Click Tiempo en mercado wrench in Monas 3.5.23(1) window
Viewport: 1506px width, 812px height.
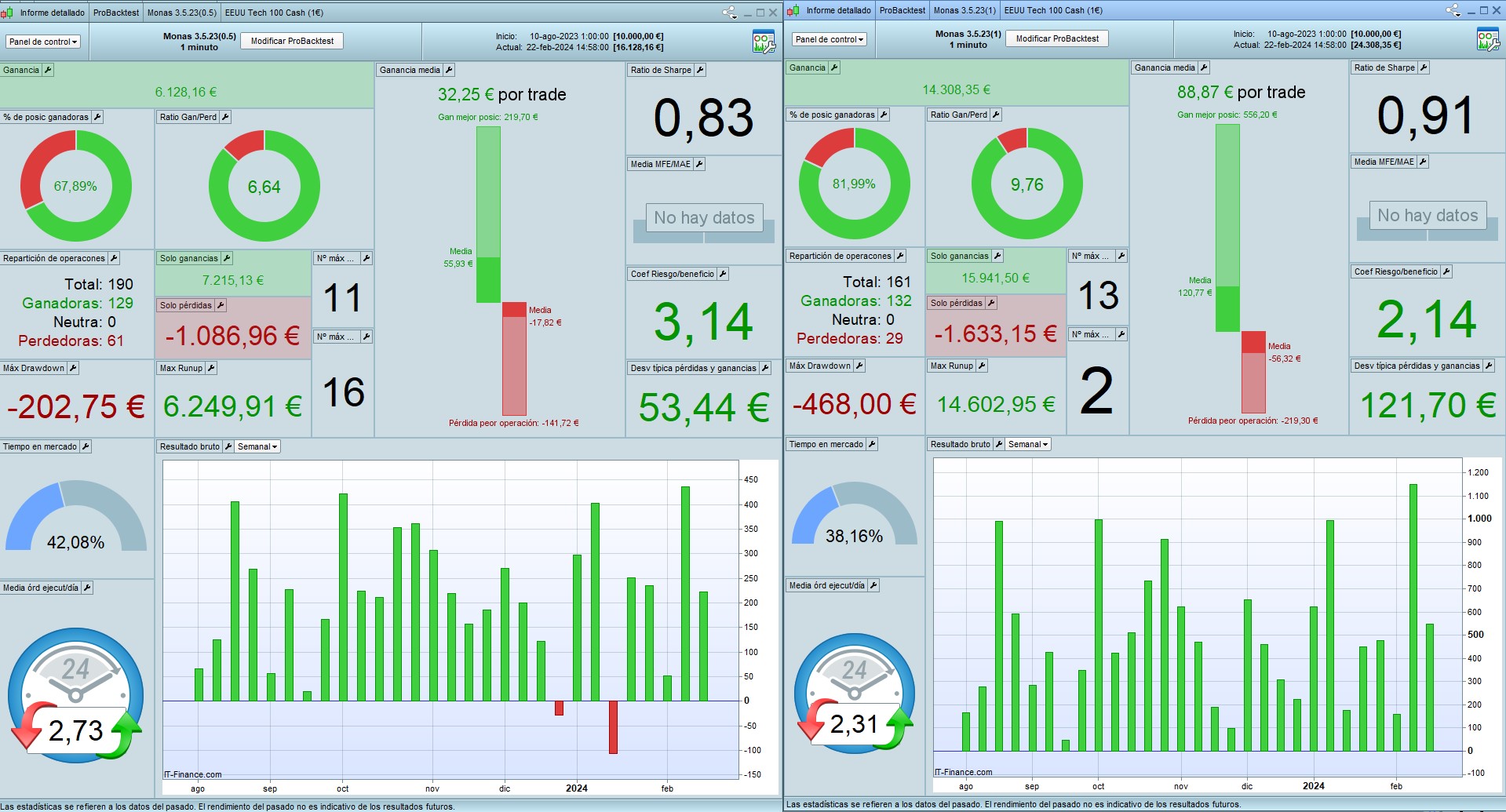[x=872, y=444]
